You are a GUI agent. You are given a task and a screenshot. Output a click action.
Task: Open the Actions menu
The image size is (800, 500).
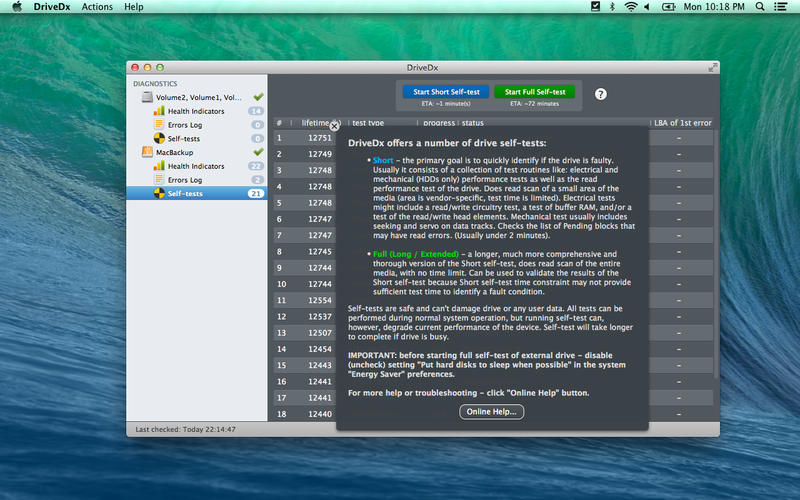97,7
